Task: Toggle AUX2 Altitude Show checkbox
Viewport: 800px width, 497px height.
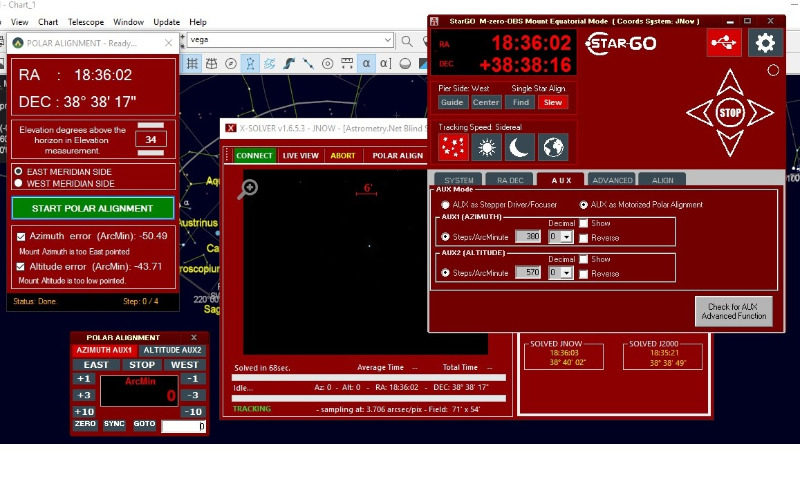Action: pyautogui.click(x=584, y=259)
